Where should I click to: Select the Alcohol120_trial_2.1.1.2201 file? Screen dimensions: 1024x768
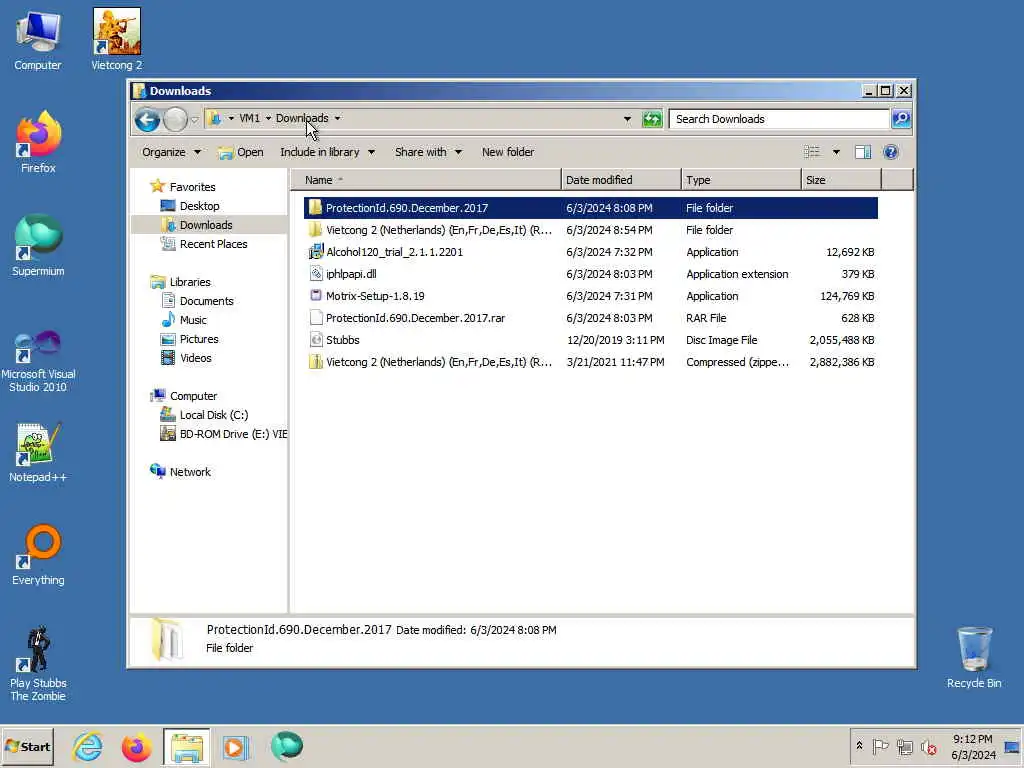pos(590,252)
